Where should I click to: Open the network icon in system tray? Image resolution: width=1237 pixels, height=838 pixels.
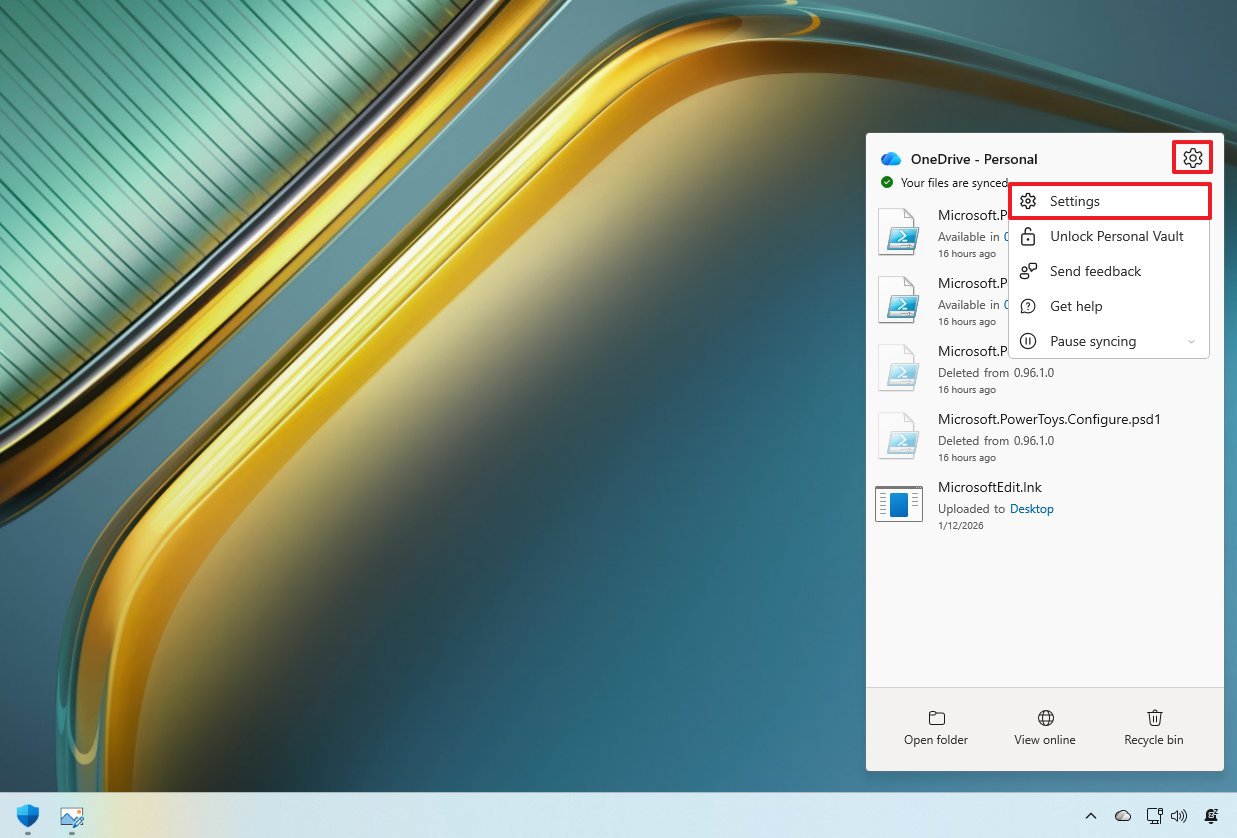point(1154,816)
